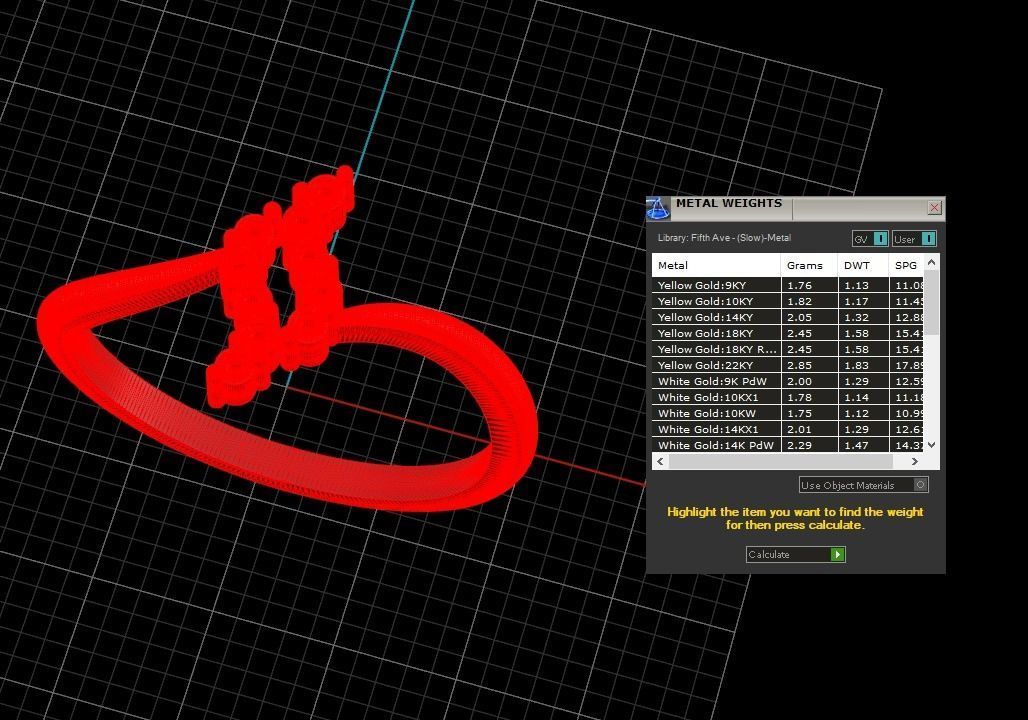Click the Library: Fifth Ave - (Slow)-Metal label
The height and width of the screenshot is (720, 1028).
[724, 238]
